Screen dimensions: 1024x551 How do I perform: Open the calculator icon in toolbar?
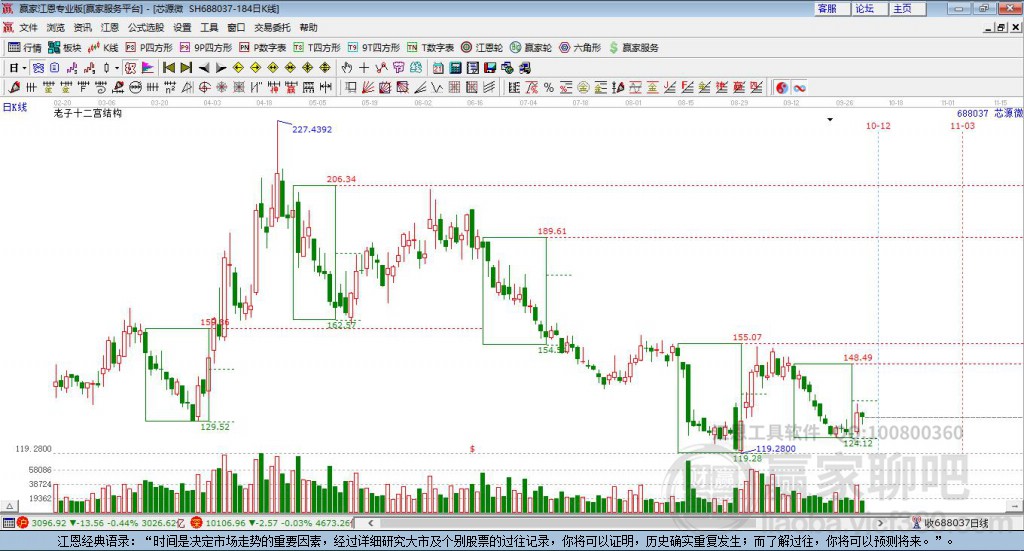point(456,68)
